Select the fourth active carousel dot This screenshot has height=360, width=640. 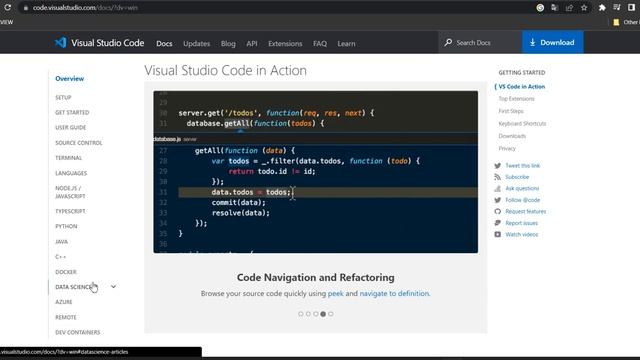coord(323,314)
